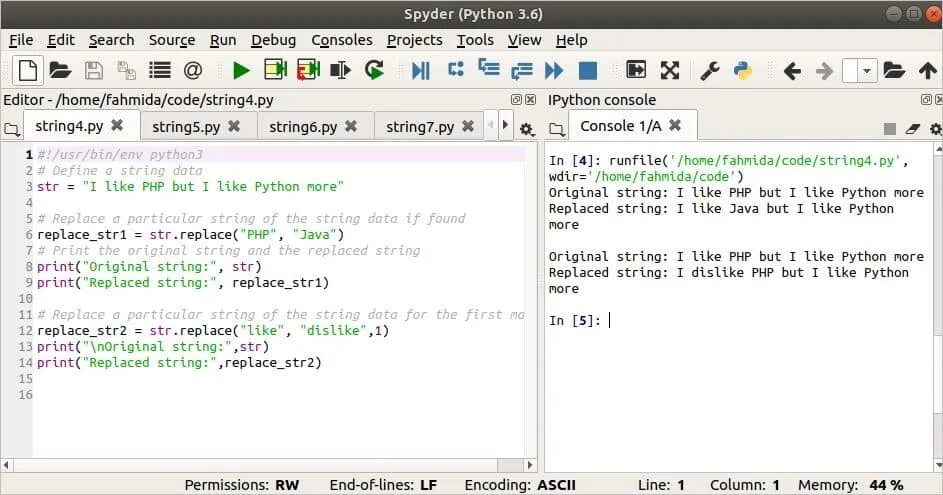The width and height of the screenshot is (943, 495).
Task: Close the string7.py tab
Action: [468, 126]
